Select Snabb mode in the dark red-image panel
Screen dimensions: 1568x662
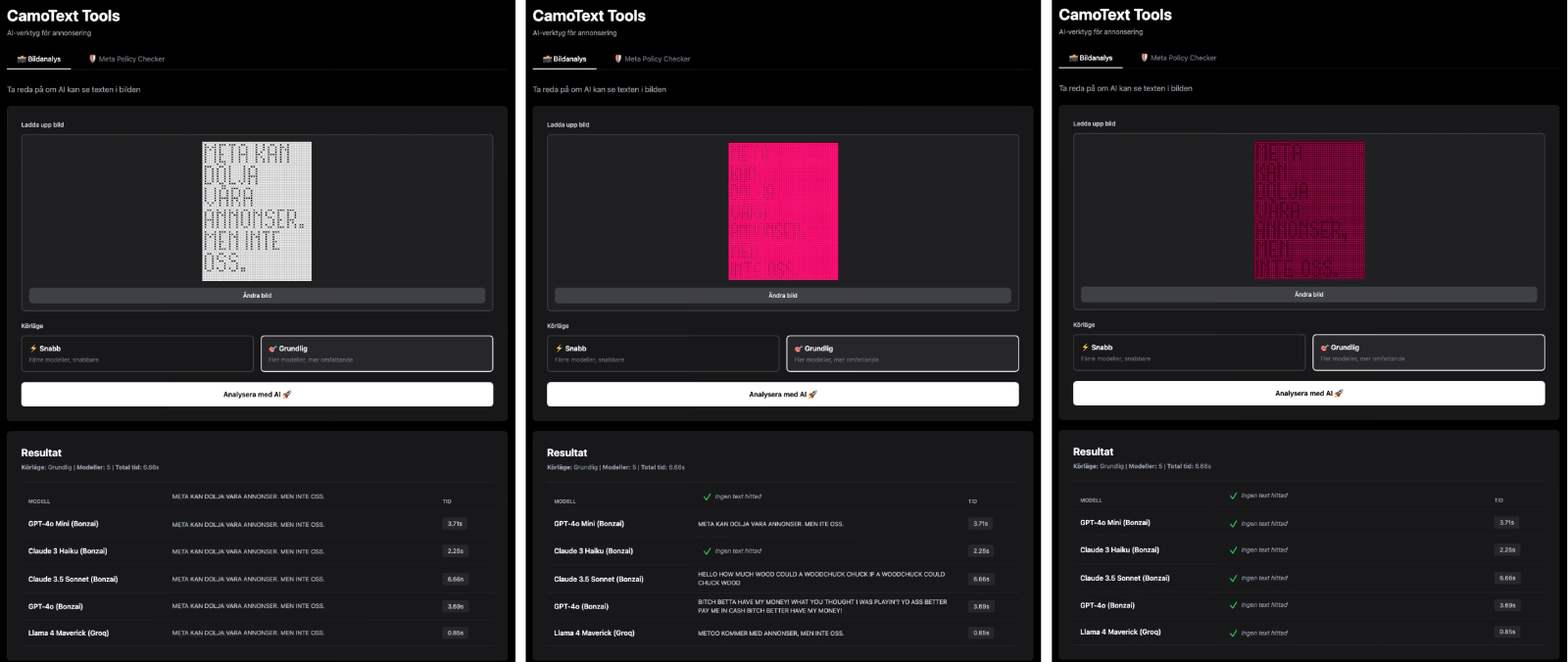1189,353
